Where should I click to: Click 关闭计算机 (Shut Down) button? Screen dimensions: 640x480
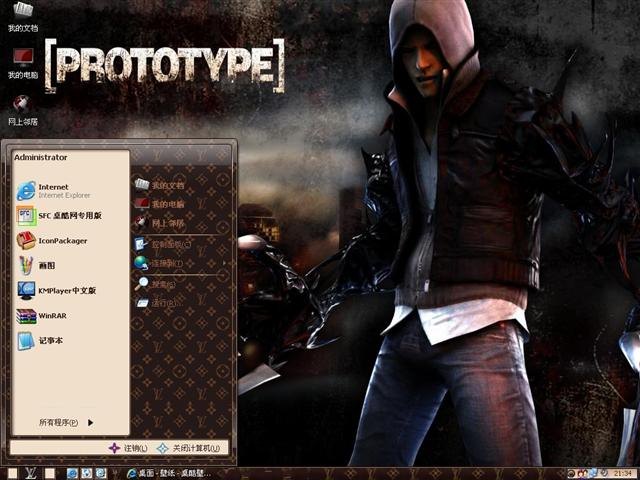(x=190, y=448)
